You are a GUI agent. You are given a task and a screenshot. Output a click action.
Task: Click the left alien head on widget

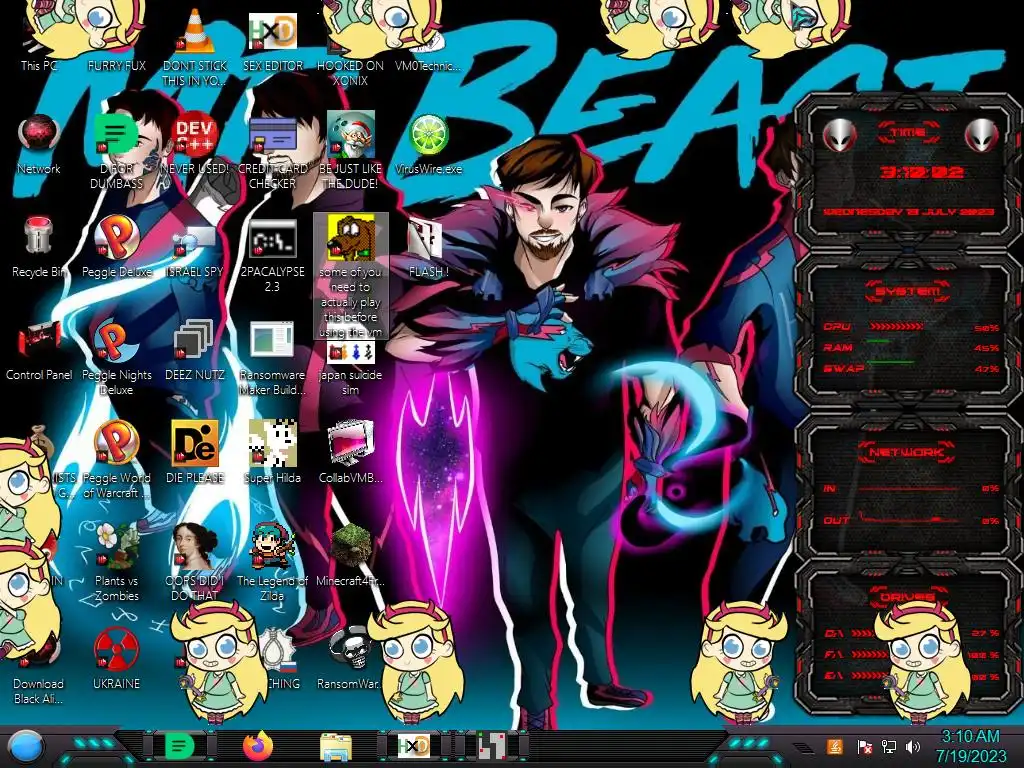(x=838, y=136)
